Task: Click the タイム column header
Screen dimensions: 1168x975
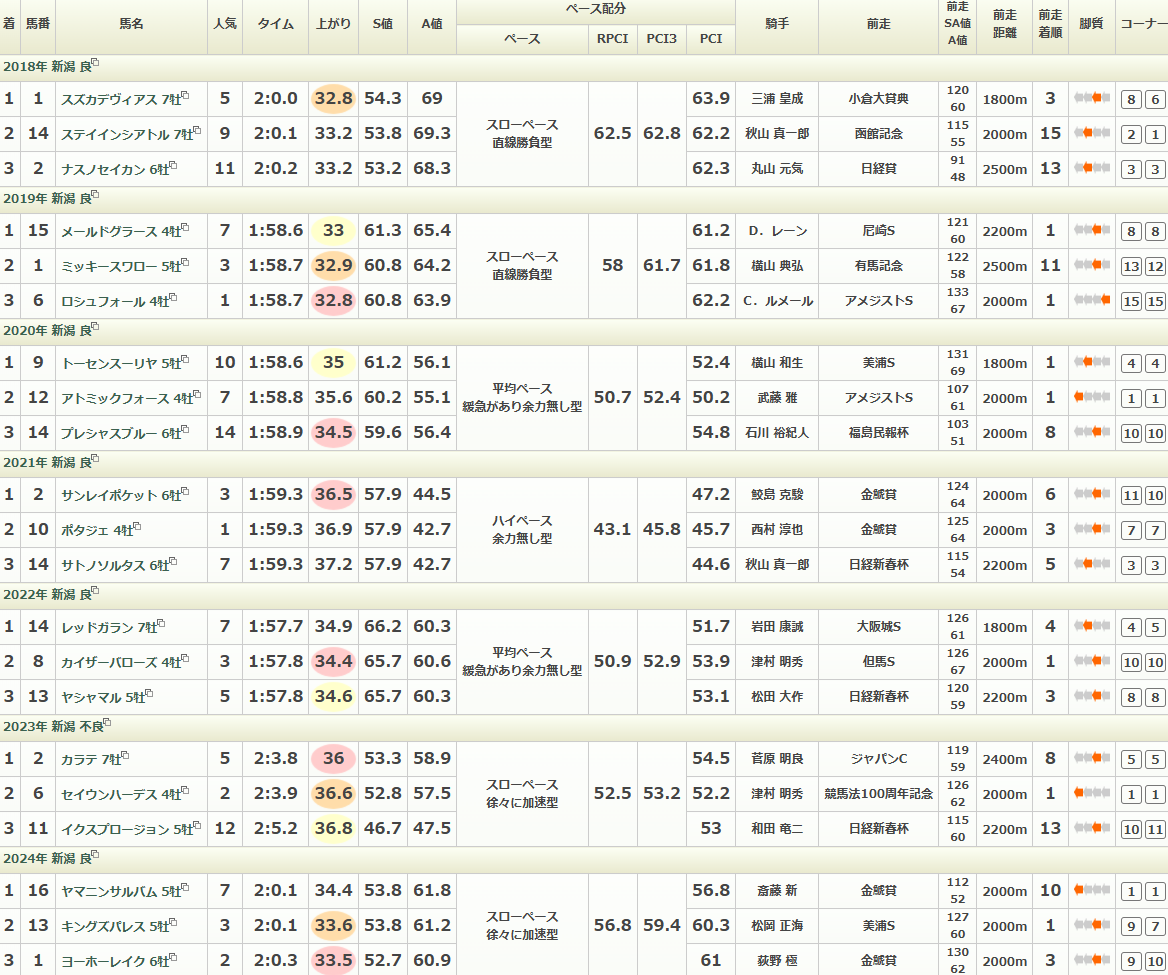Action: coord(275,23)
